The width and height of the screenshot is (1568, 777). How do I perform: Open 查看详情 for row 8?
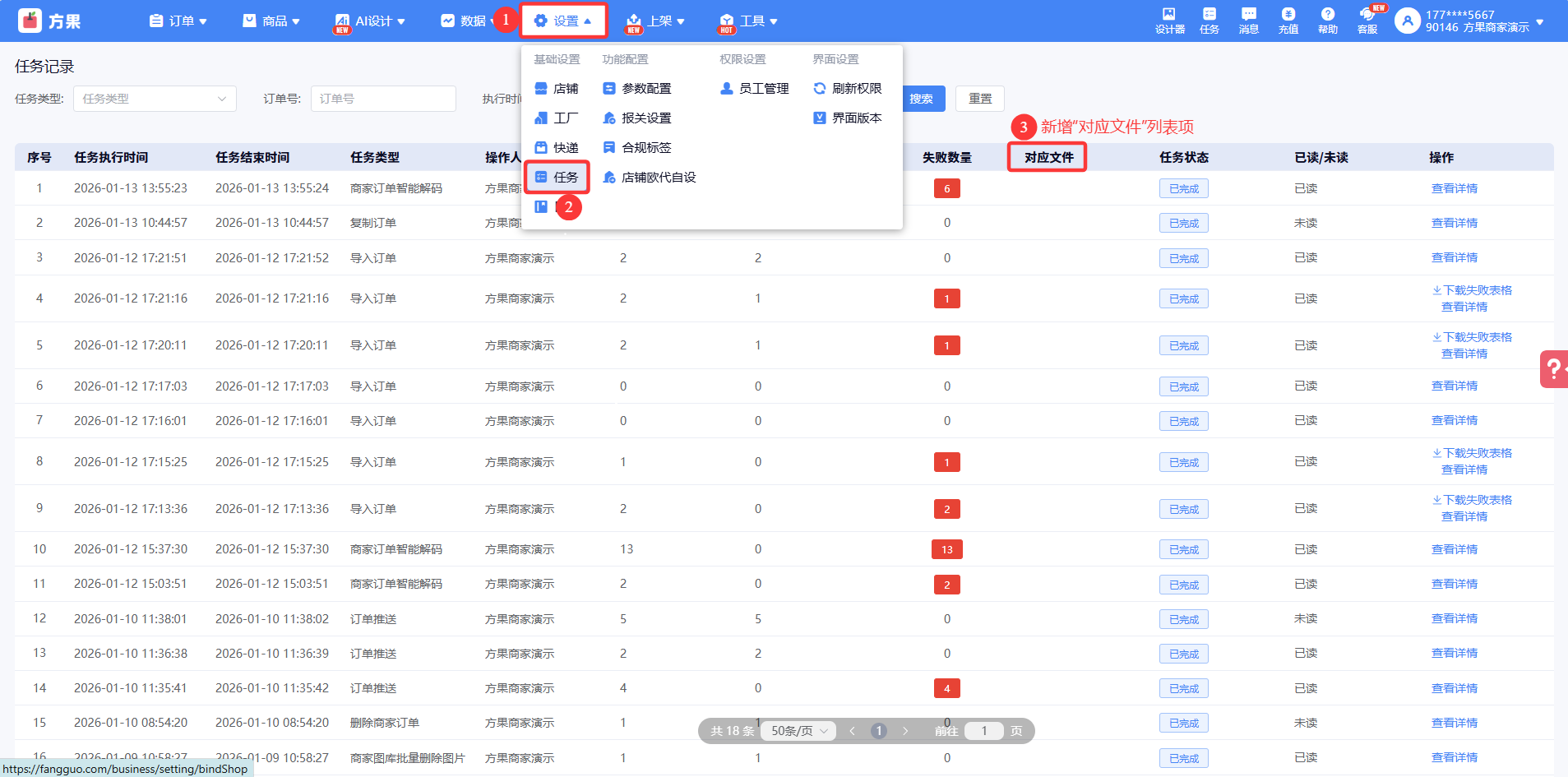coord(1464,469)
